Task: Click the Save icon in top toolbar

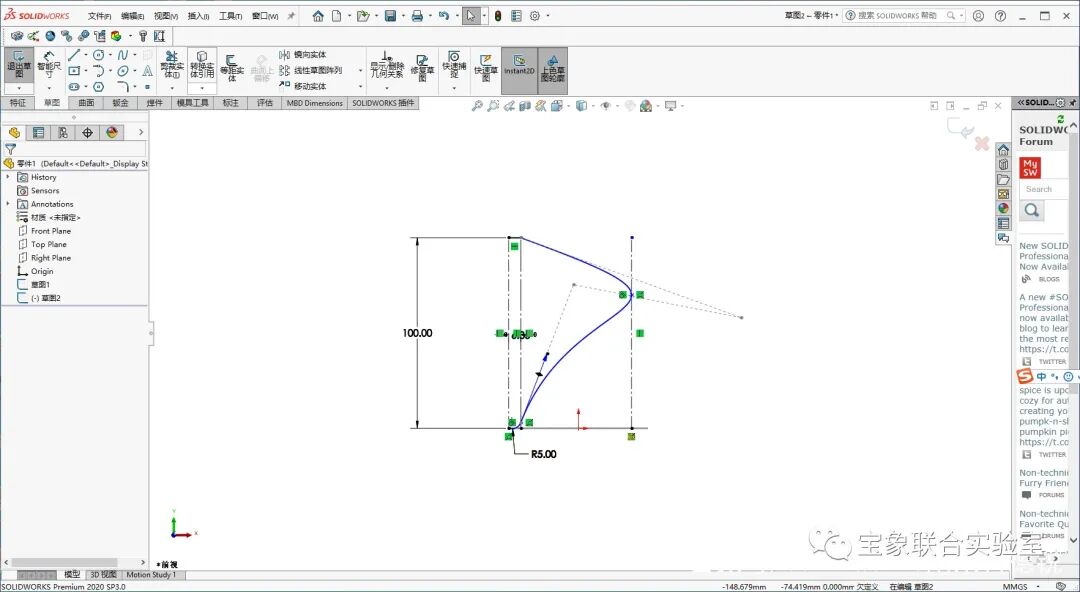Action: pyautogui.click(x=391, y=16)
